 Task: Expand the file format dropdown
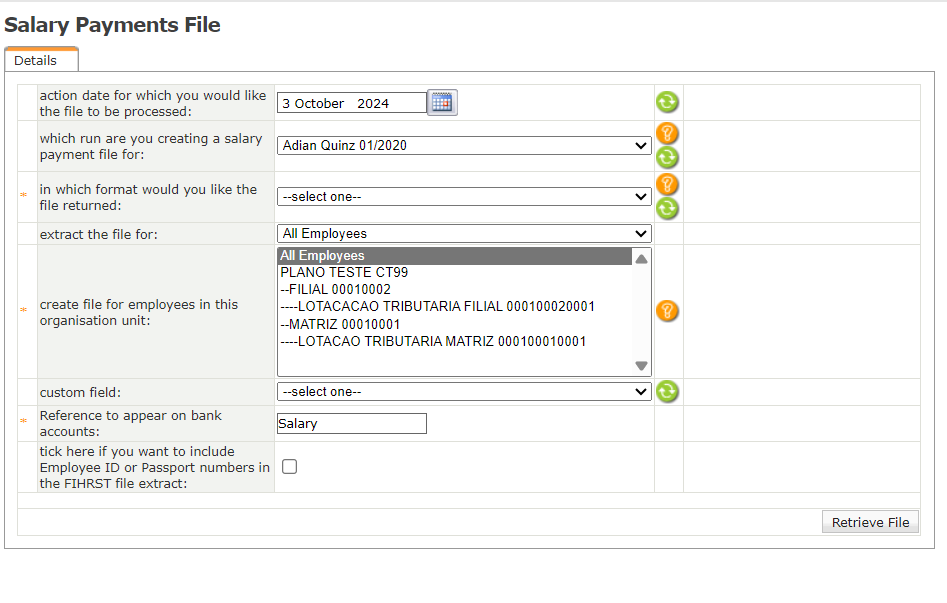464,197
